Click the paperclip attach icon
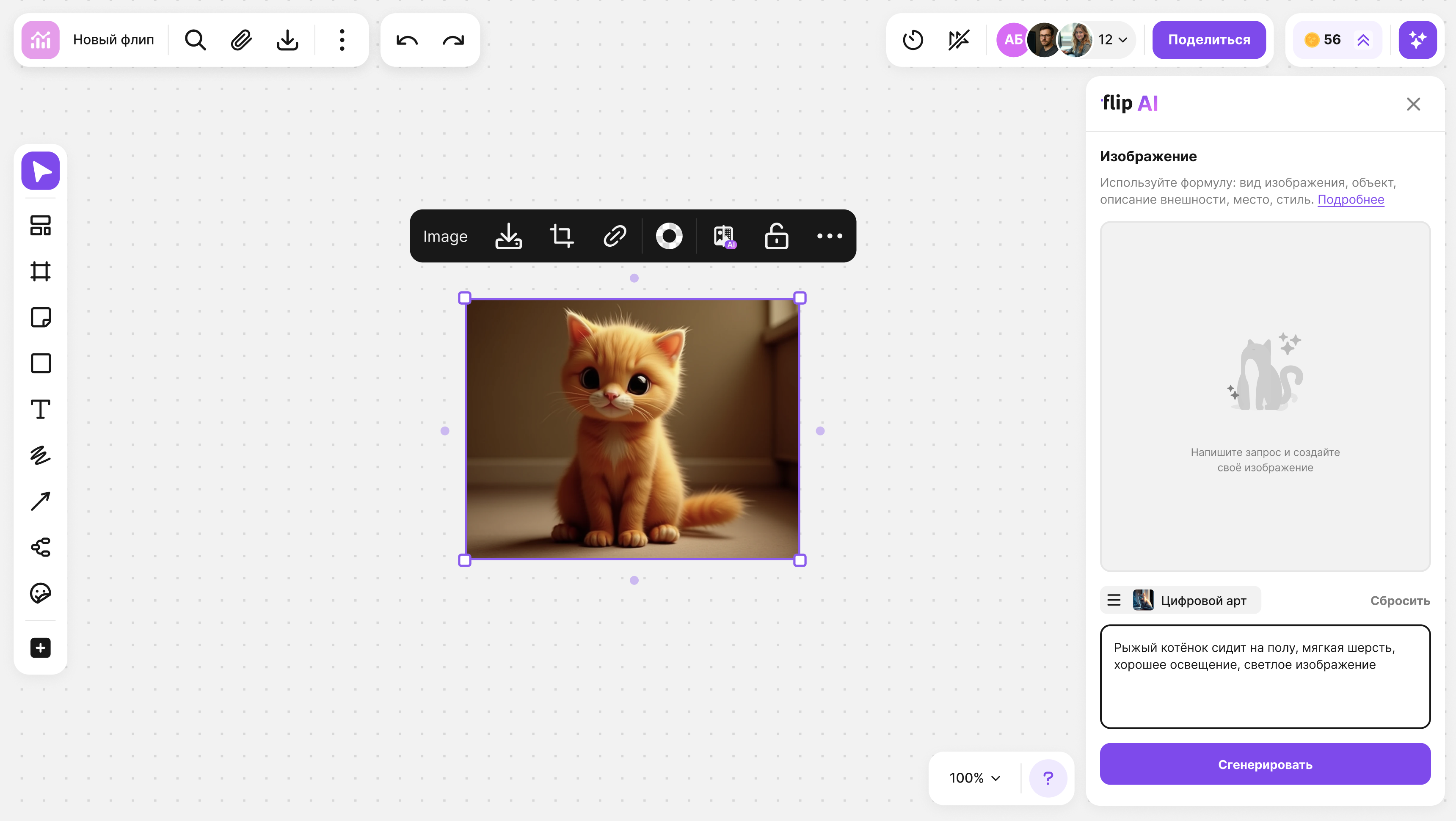This screenshot has width=1456, height=821. (241, 40)
